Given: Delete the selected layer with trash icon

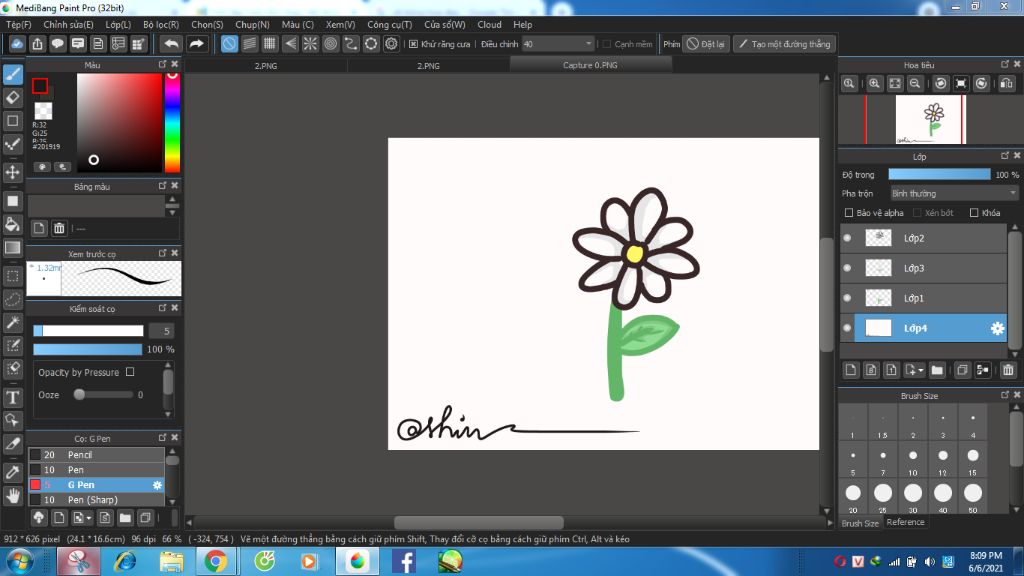Looking at the screenshot, I should [x=1008, y=370].
